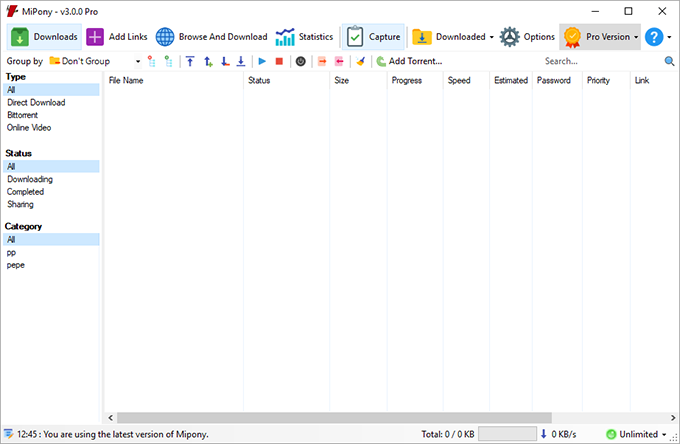Image resolution: width=680 pixels, height=444 pixels.
Task: Click the green Unlimited speed icon
Action: coord(611,434)
